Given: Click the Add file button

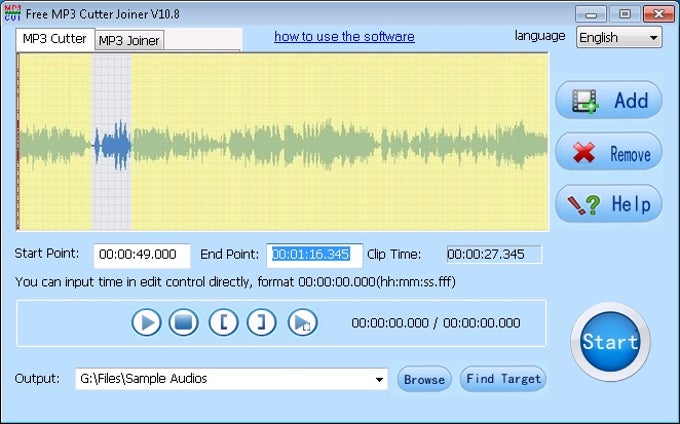Looking at the screenshot, I should pyautogui.click(x=608, y=100).
